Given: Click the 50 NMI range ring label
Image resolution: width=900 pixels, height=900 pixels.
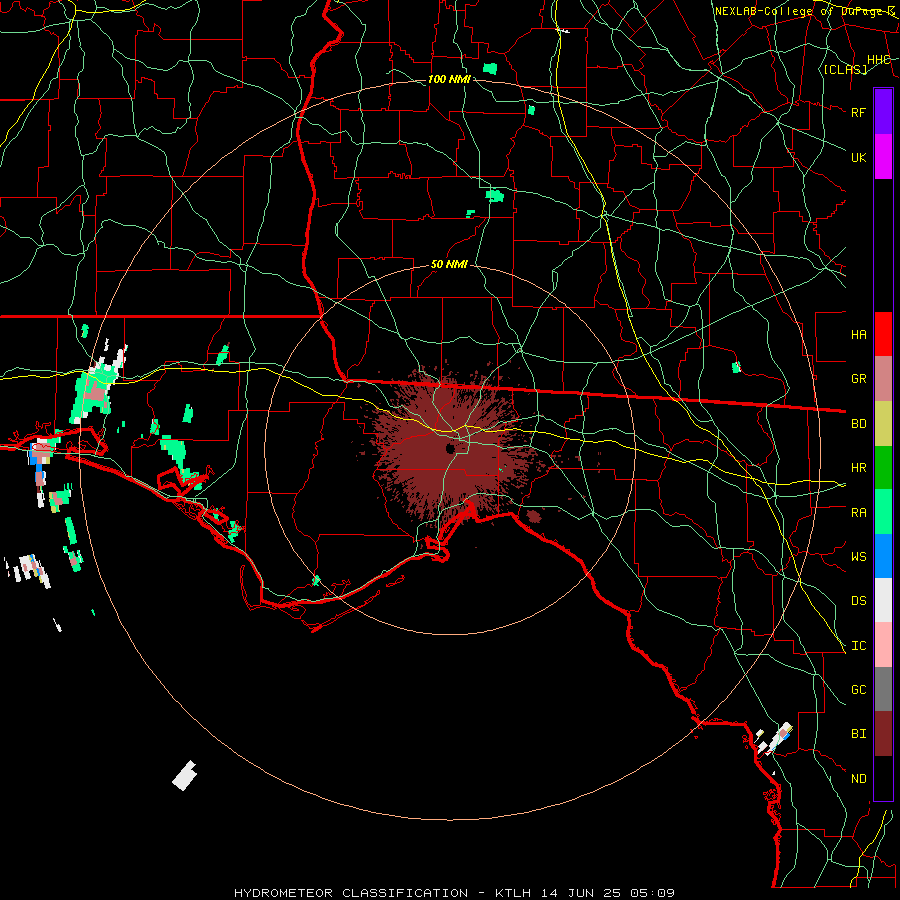Looking at the screenshot, I should click(449, 264).
